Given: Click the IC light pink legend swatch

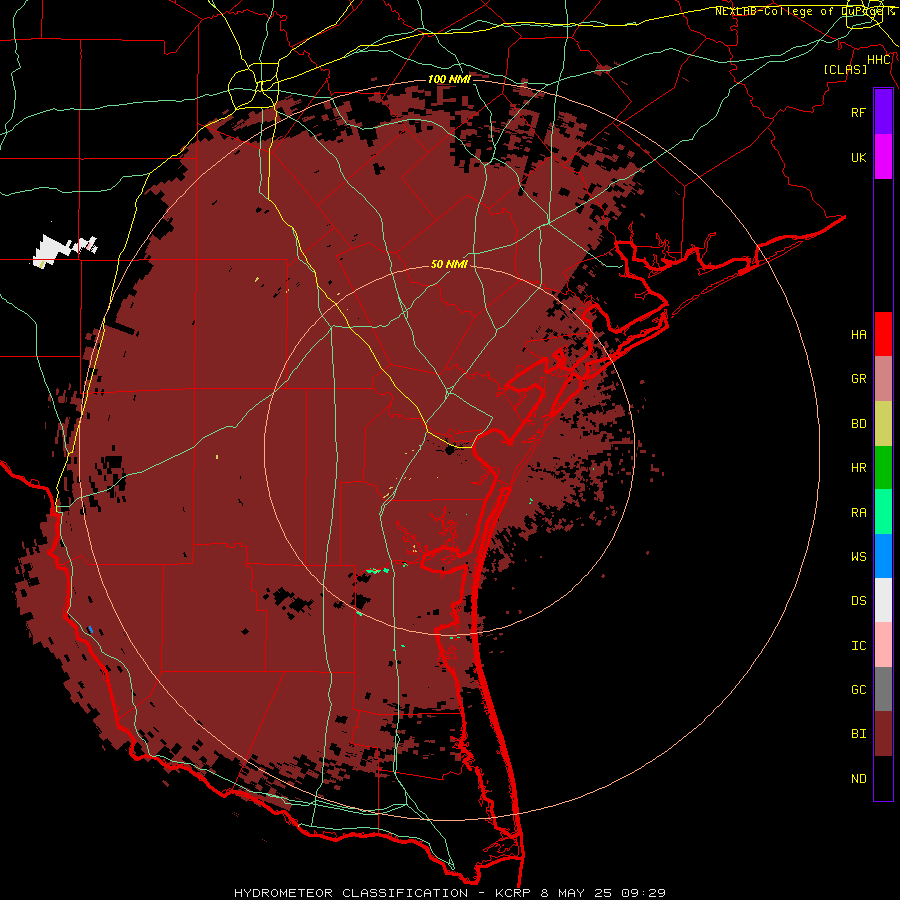Looking at the screenshot, I should pos(883,645).
